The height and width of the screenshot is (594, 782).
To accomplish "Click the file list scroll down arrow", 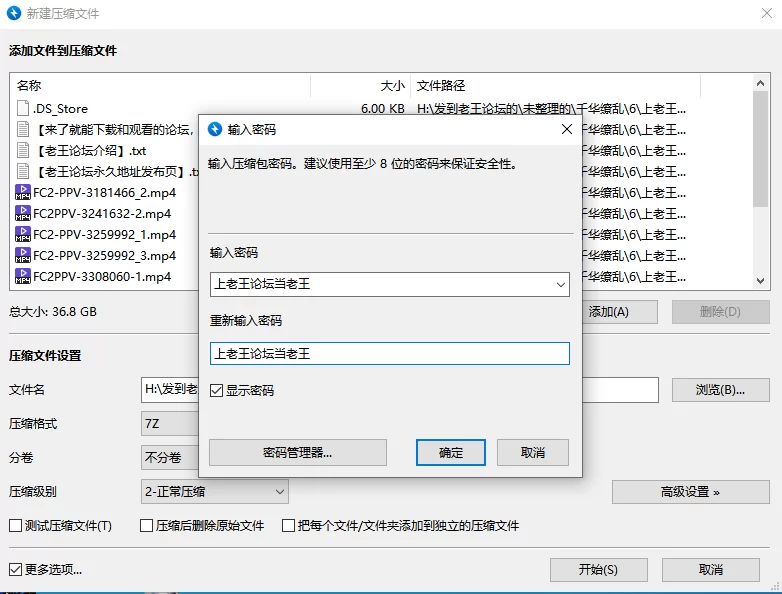I will (760, 281).
